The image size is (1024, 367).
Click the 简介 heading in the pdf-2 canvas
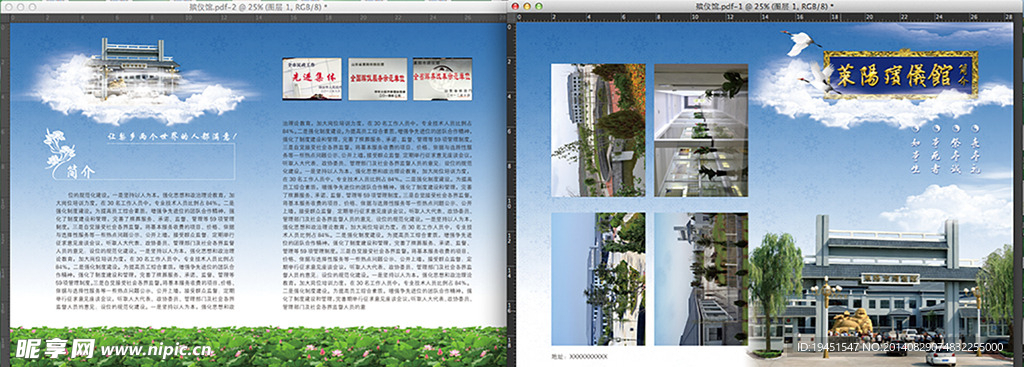point(81,171)
